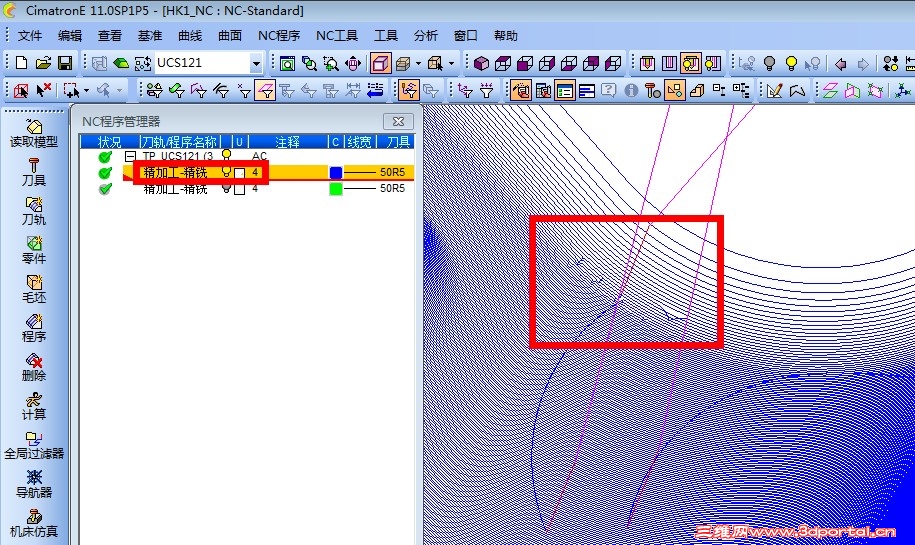Click 零件 (Part) in sidebar
The height and width of the screenshot is (545, 915).
[34, 250]
